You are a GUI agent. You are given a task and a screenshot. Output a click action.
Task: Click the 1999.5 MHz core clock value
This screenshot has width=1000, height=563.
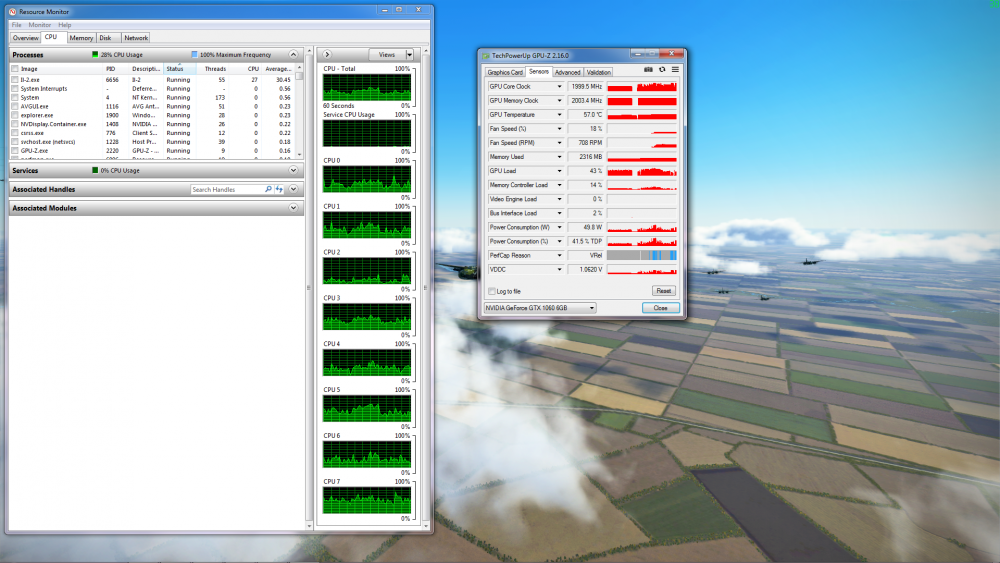point(585,87)
